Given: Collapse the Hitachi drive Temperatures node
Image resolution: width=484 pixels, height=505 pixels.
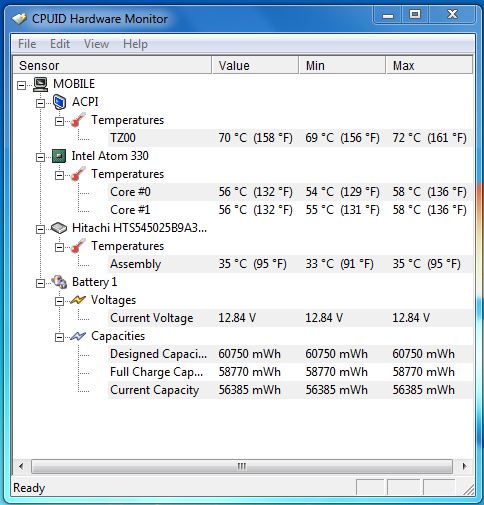Looking at the screenshot, I should click(x=59, y=247).
